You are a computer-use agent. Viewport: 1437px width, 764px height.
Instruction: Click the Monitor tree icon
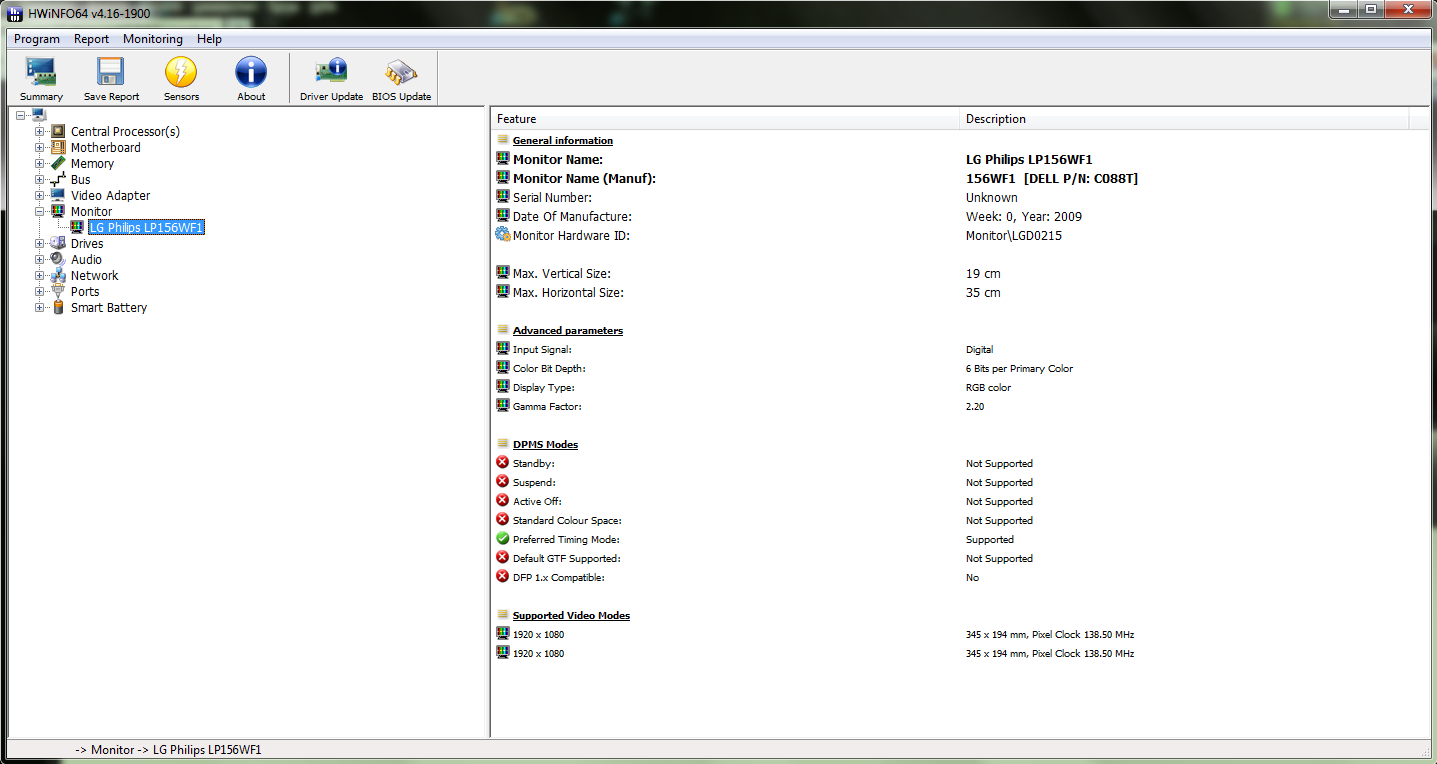(x=58, y=211)
